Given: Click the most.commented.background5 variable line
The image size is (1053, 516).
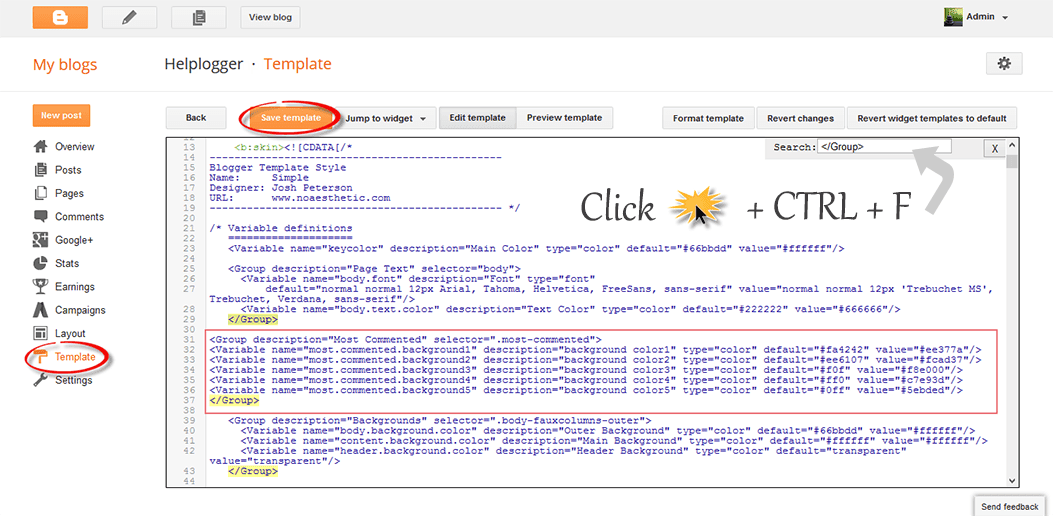Looking at the screenshot, I should click(x=586, y=390).
